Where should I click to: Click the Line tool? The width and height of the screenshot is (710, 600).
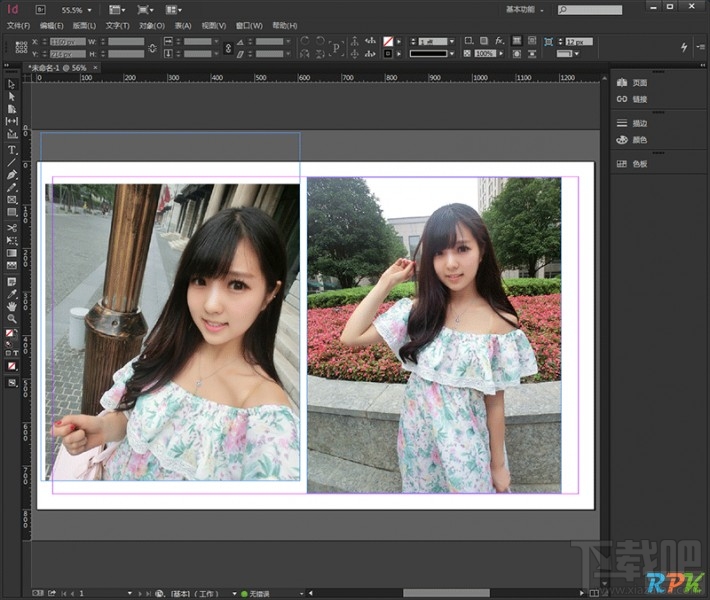coord(12,161)
